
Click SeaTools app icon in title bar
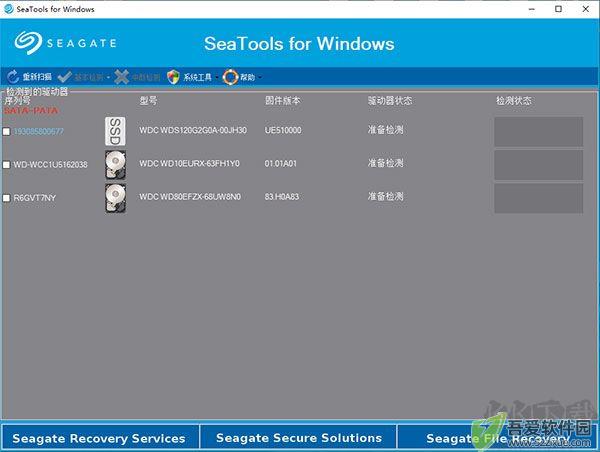coord(8,9)
